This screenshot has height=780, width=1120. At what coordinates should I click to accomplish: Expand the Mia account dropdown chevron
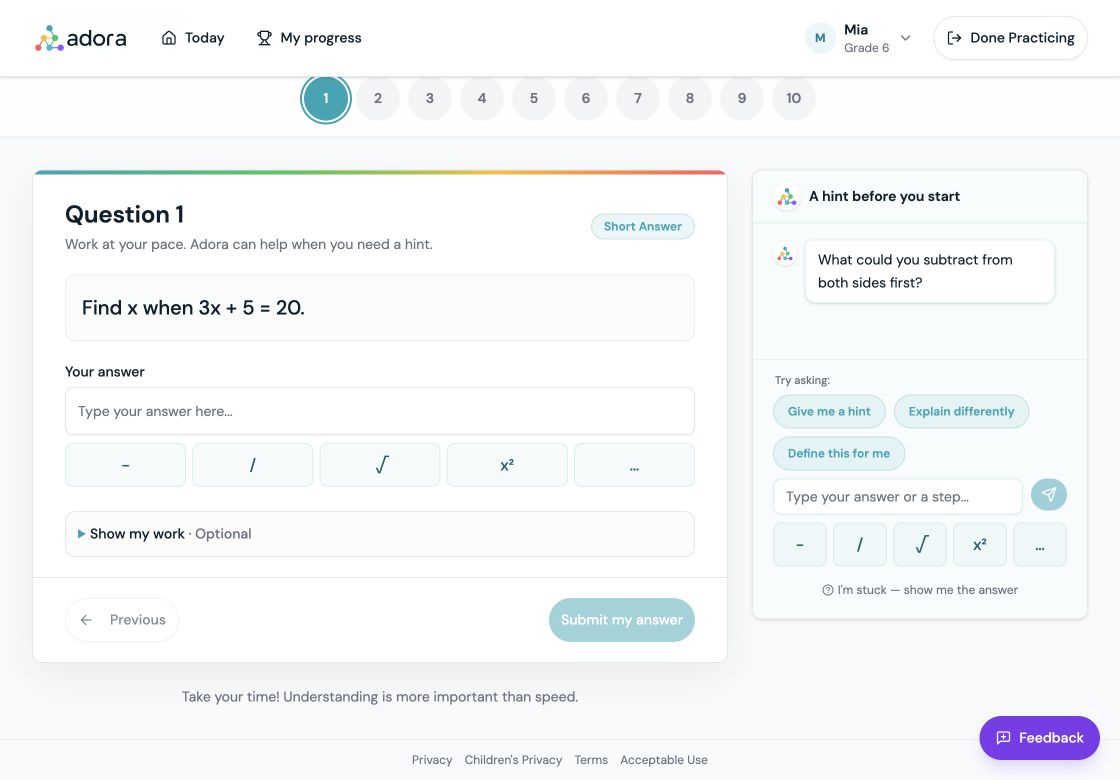pos(905,38)
